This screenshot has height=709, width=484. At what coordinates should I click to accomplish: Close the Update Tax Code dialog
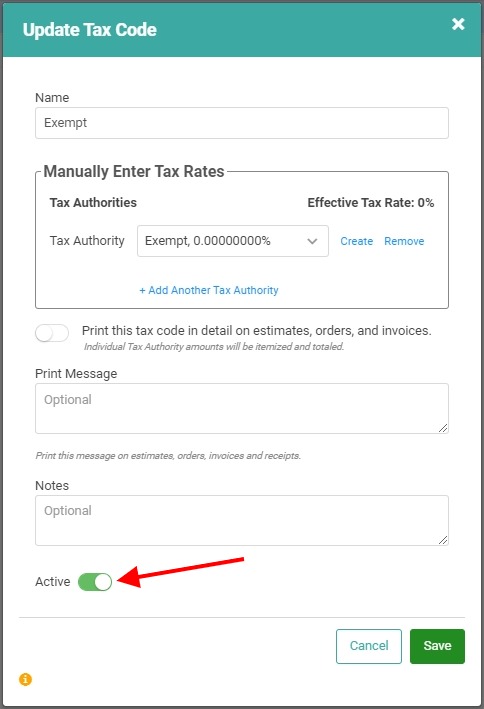pos(458,24)
